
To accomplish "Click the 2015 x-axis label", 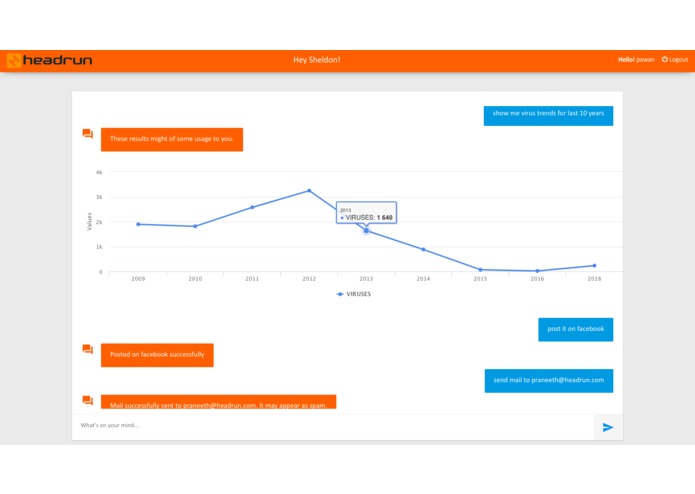I will click(480, 279).
